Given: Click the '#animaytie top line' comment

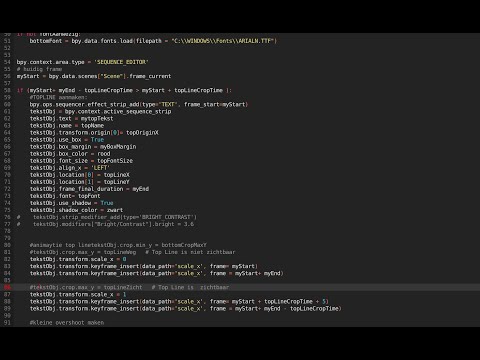Looking at the screenshot, I should [x=118, y=245].
